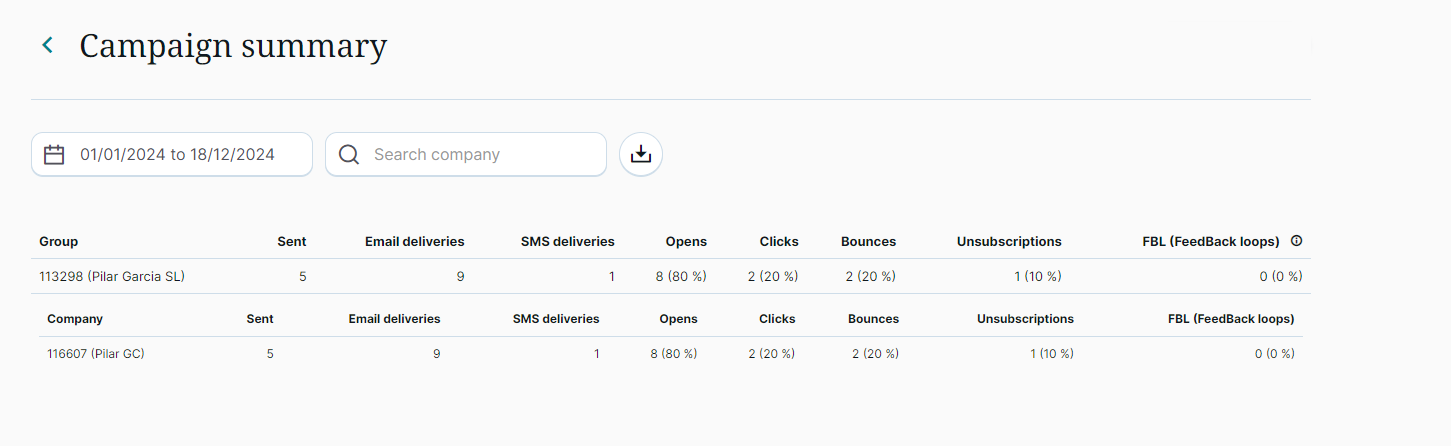Open company 116607 (Pilar GC)
The height and width of the screenshot is (446, 1451).
(96, 354)
